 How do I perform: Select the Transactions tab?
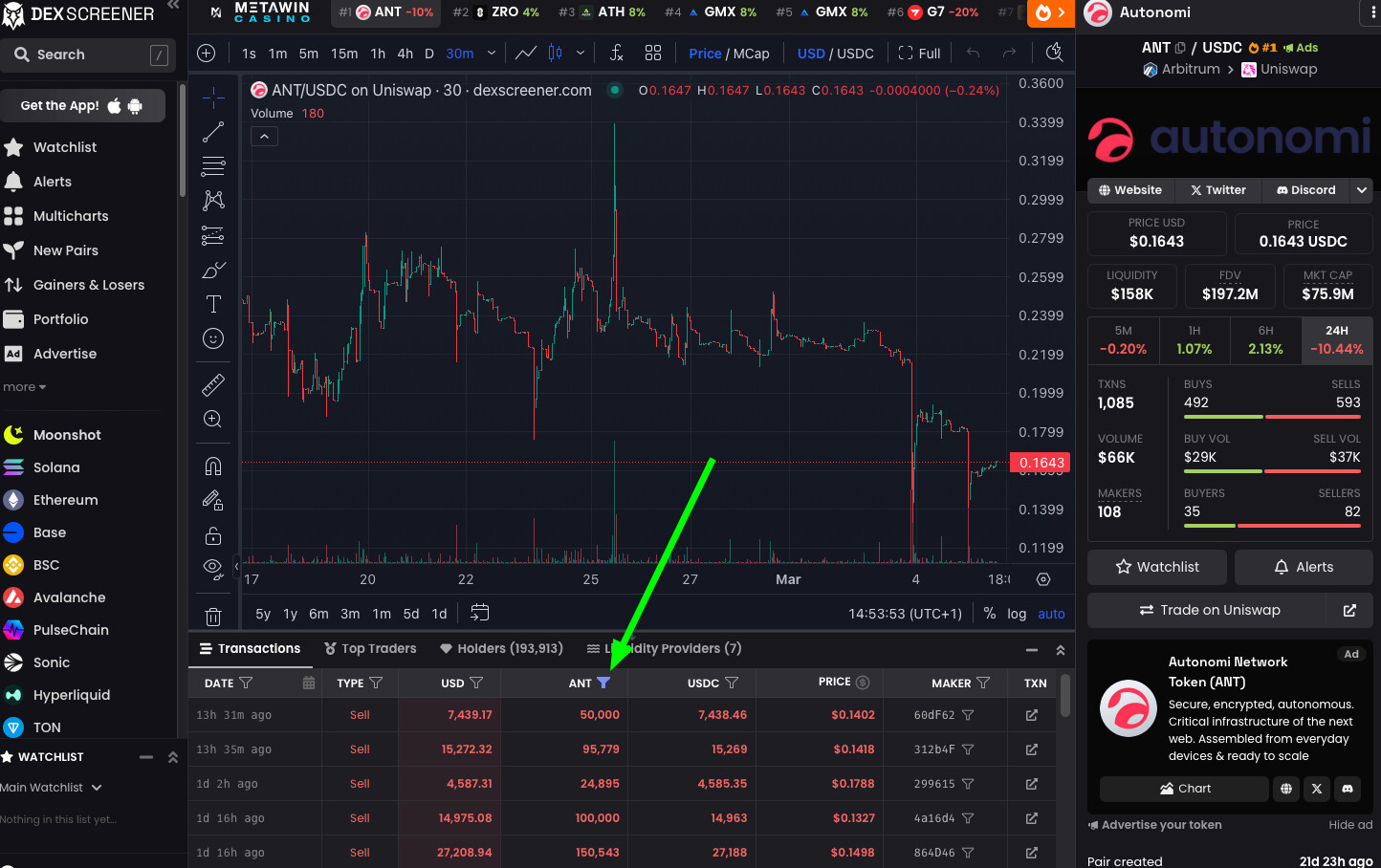[251, 648]
